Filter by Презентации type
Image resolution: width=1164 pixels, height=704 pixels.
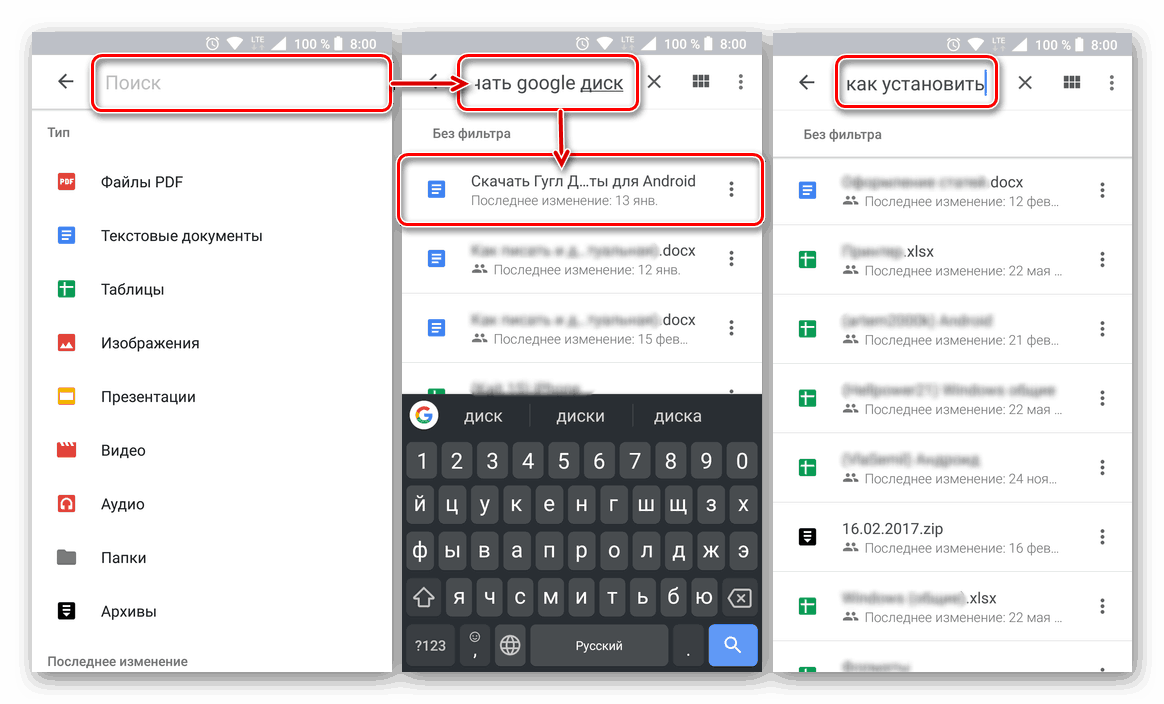click(212, 397)
